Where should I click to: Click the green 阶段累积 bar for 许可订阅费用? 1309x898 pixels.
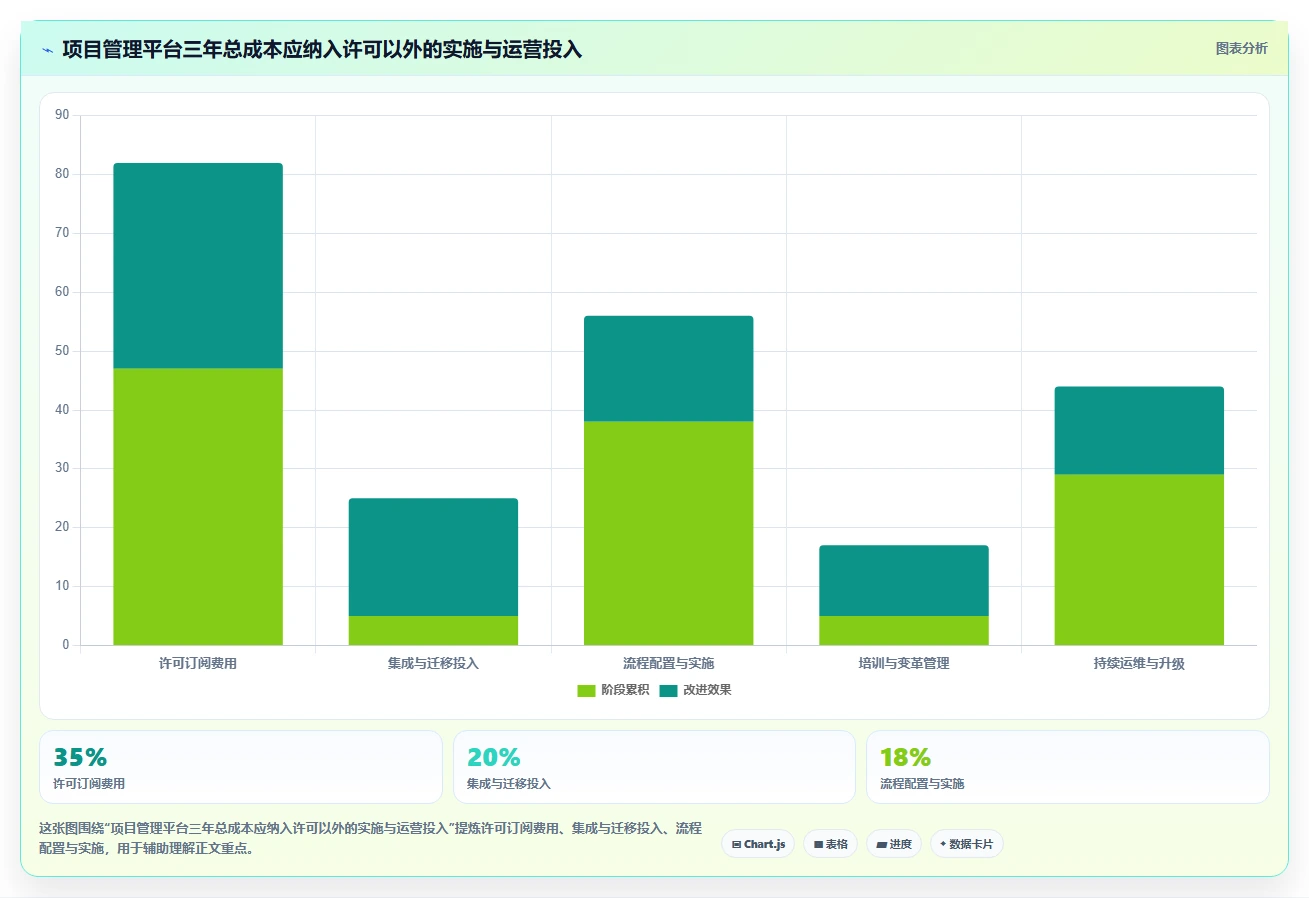[198, 507]
